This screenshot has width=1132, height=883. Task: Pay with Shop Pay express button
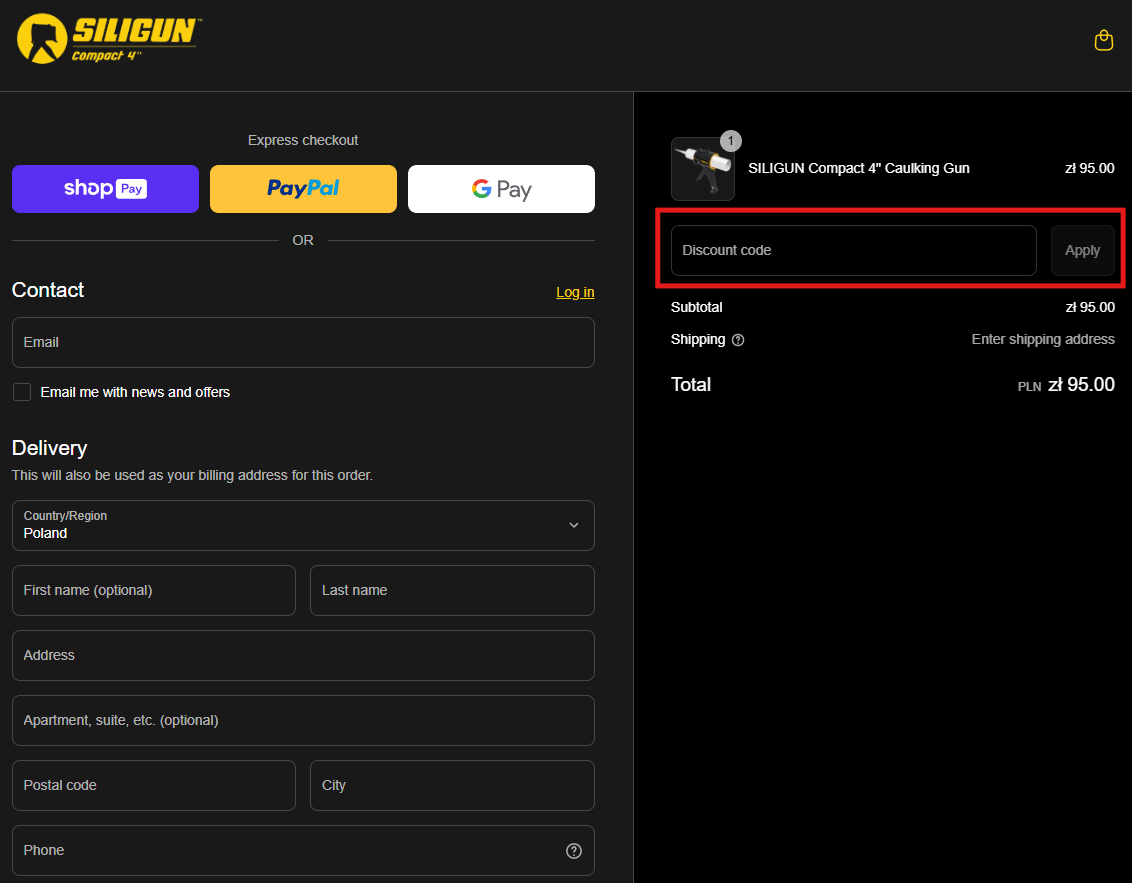[105, 189]
